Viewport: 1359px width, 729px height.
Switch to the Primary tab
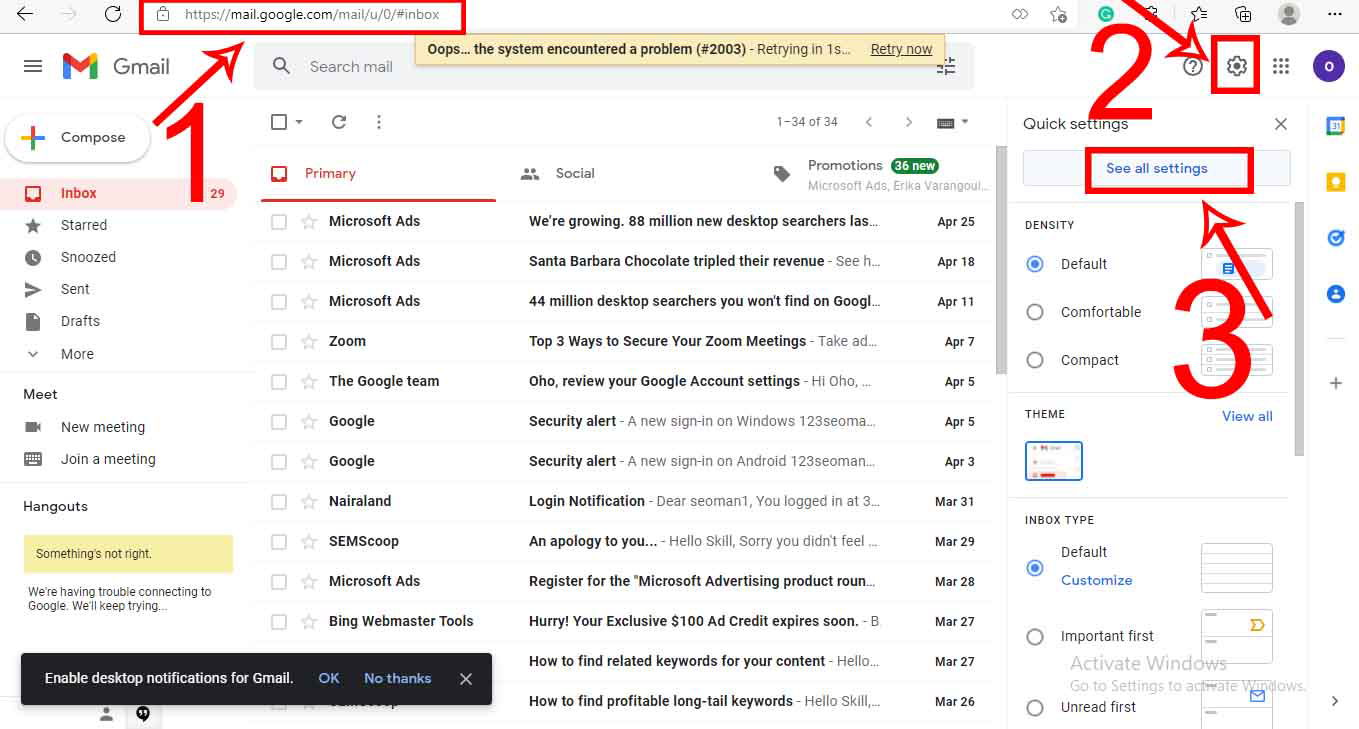tap(376, 173)
